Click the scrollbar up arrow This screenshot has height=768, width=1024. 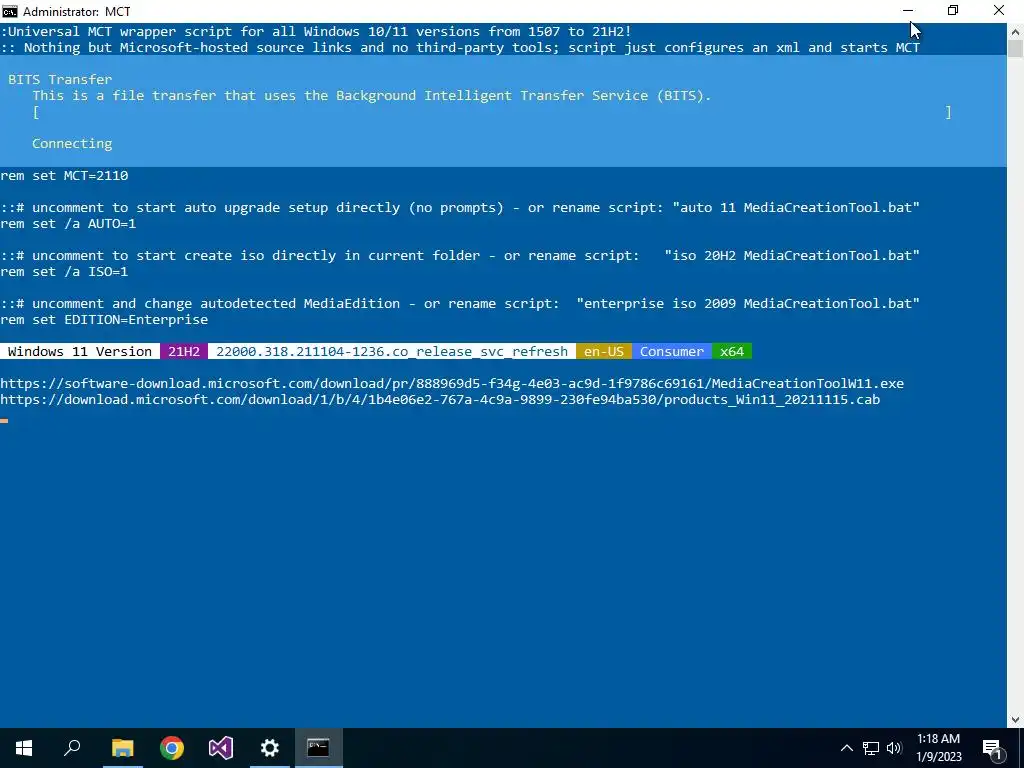(x=1016, y=31)
